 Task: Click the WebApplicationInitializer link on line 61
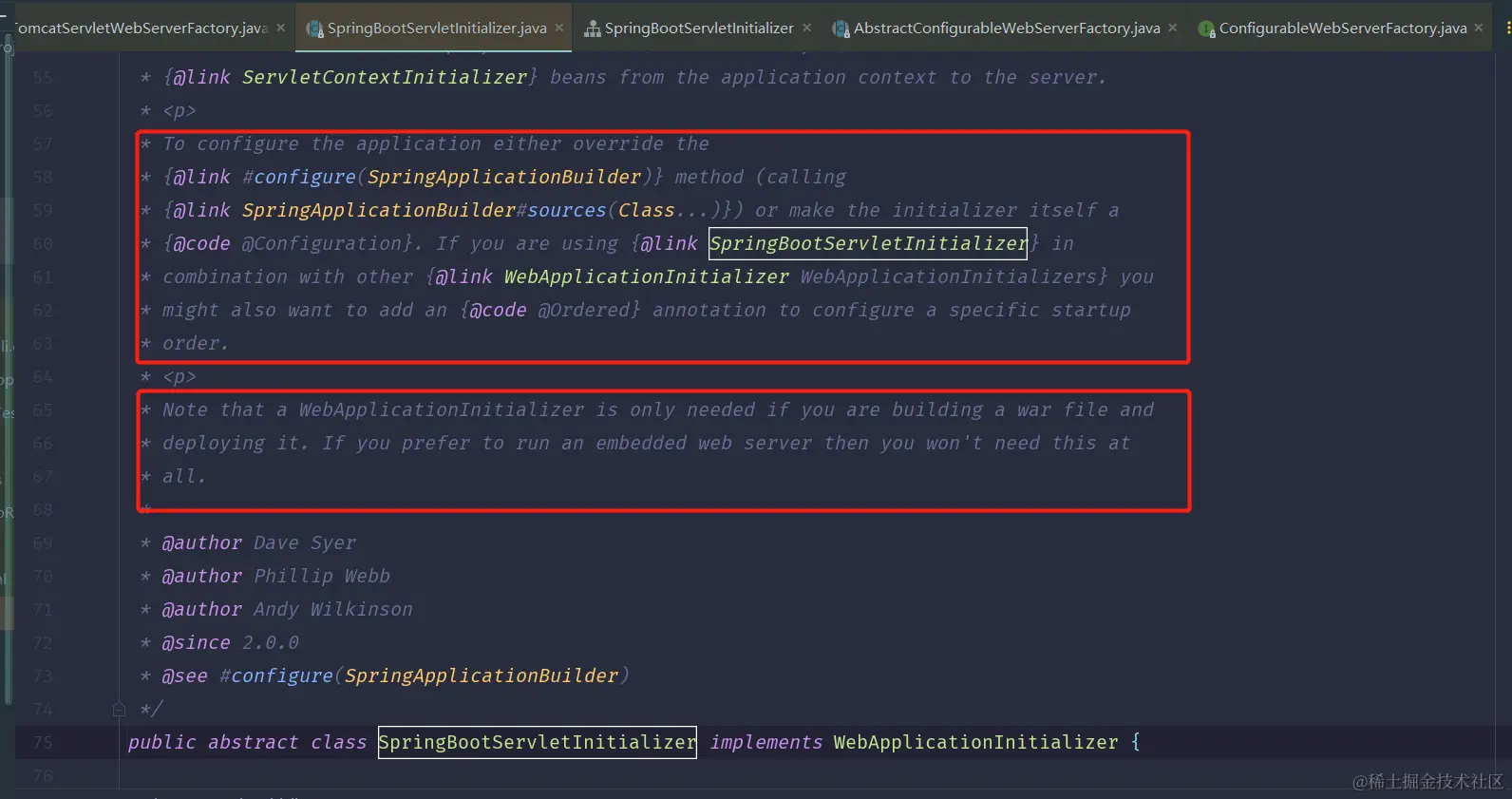pyautogui.click(x=646, y=276)
